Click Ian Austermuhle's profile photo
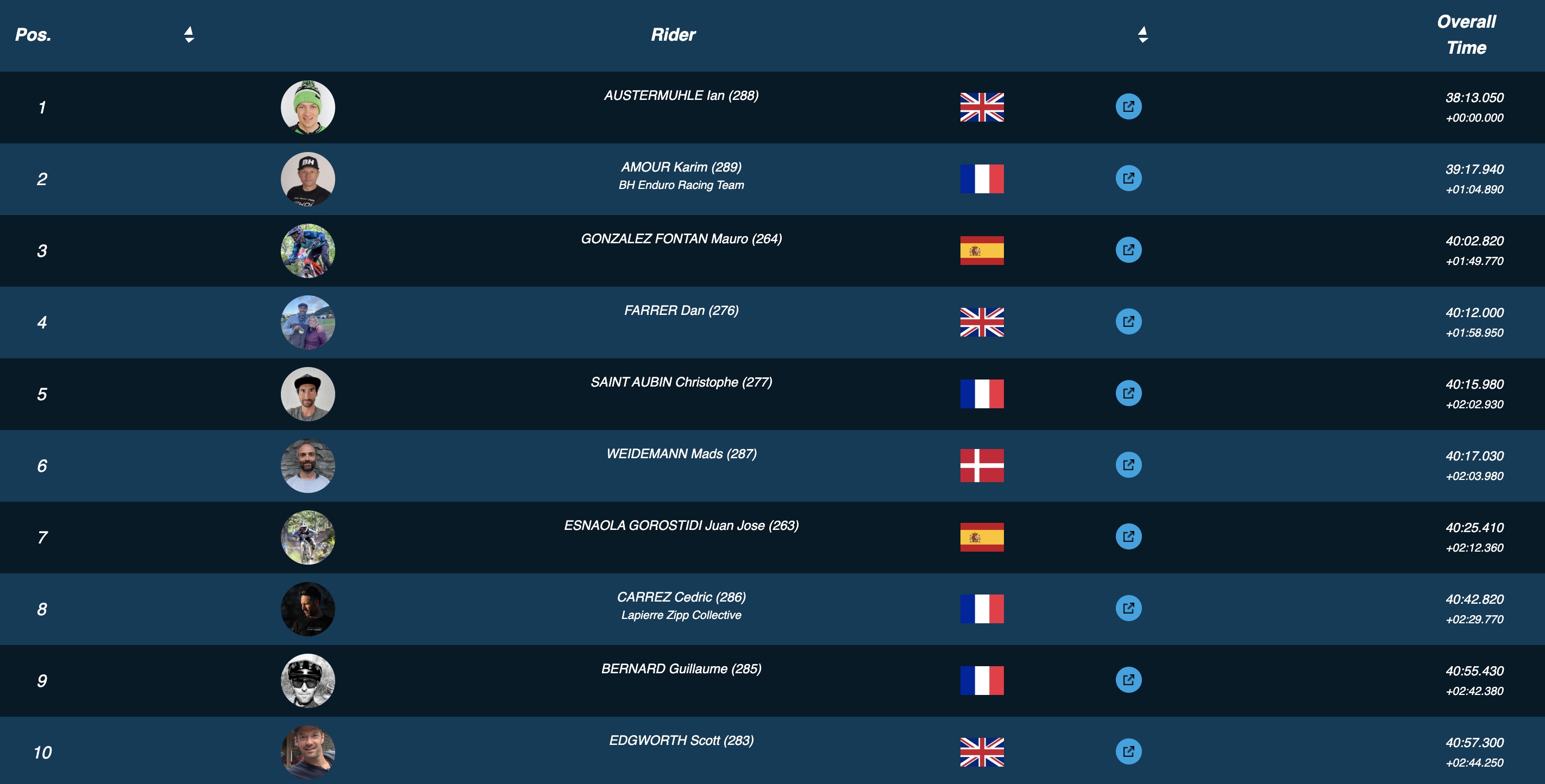Screen dimensions: 1545x784 pos(307,108)
